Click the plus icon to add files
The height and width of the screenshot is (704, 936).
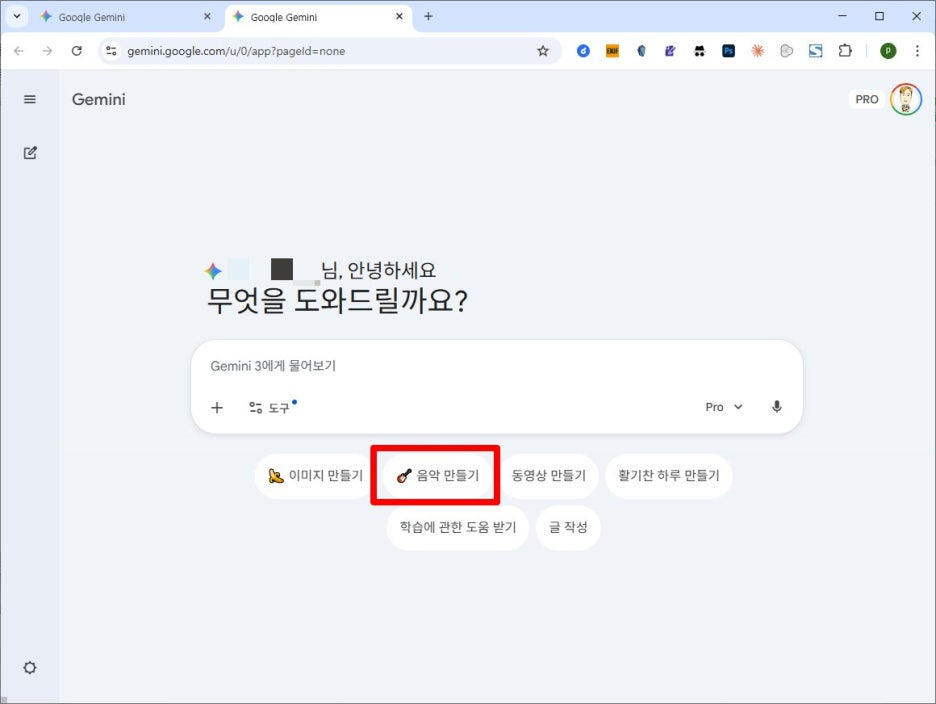tap(217, 407)
